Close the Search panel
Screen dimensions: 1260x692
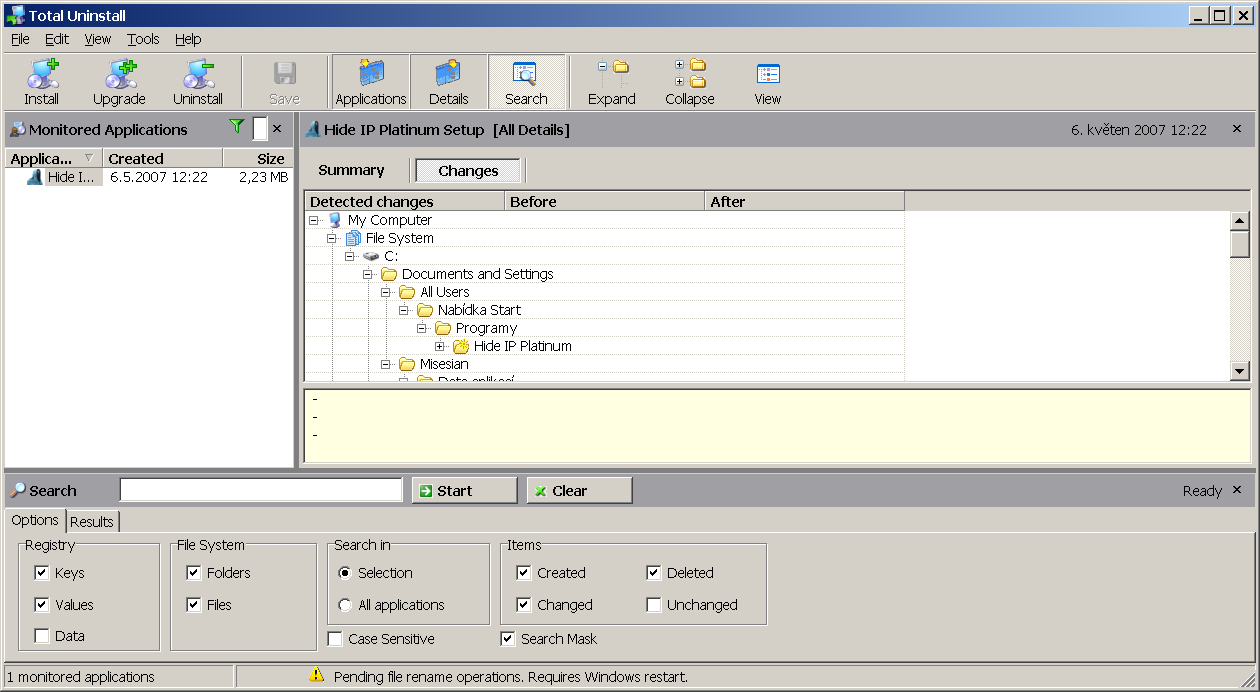(1237, 490)
